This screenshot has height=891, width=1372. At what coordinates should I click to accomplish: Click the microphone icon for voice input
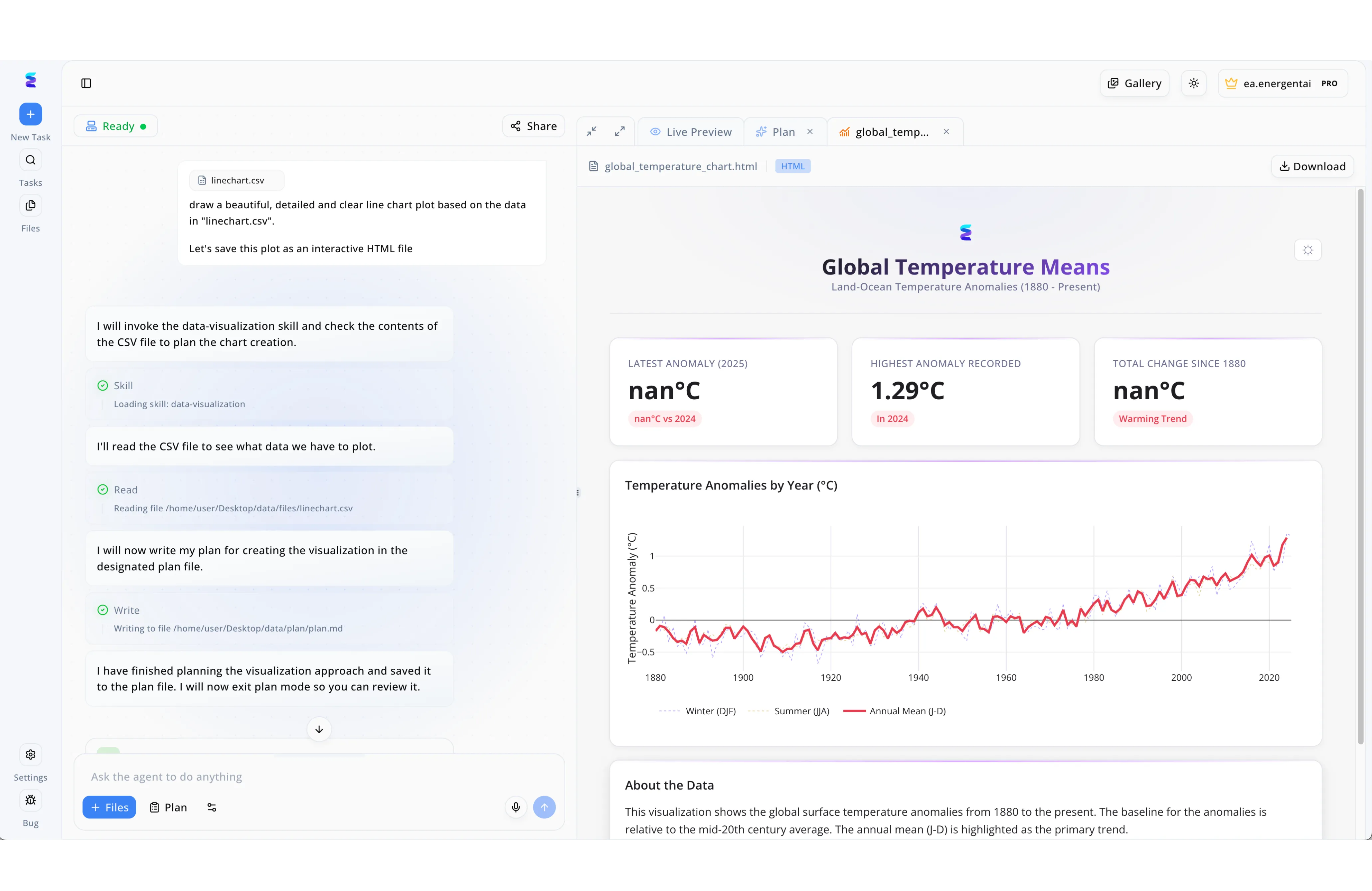(515, 807)
